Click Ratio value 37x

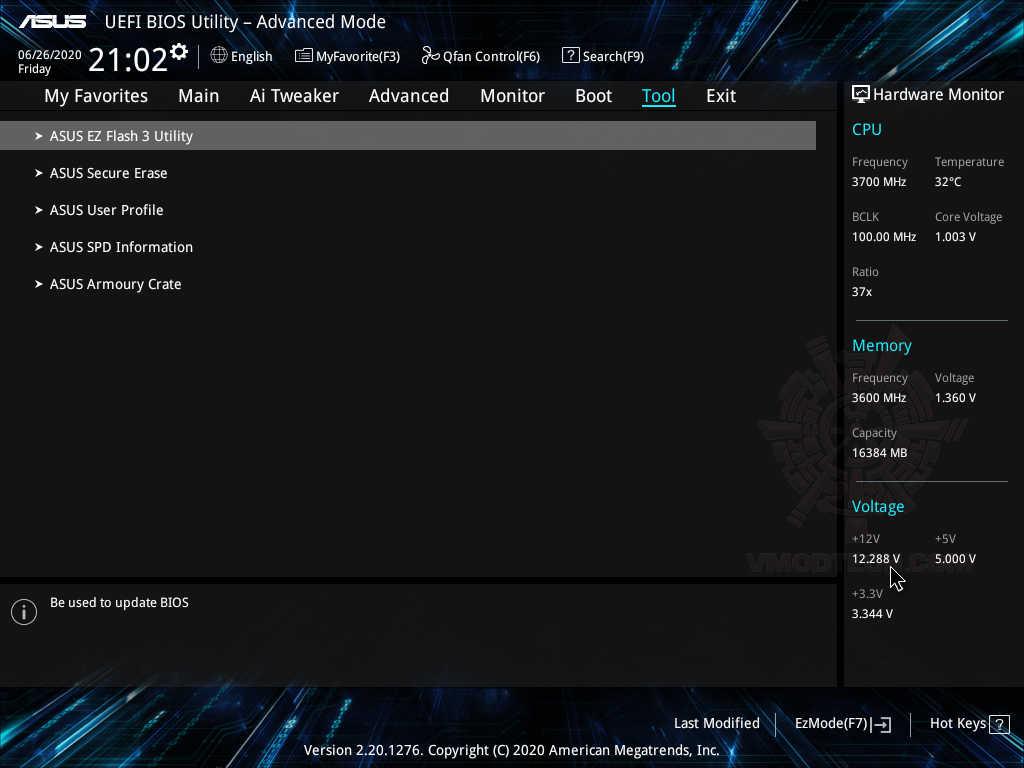(861, 292)
